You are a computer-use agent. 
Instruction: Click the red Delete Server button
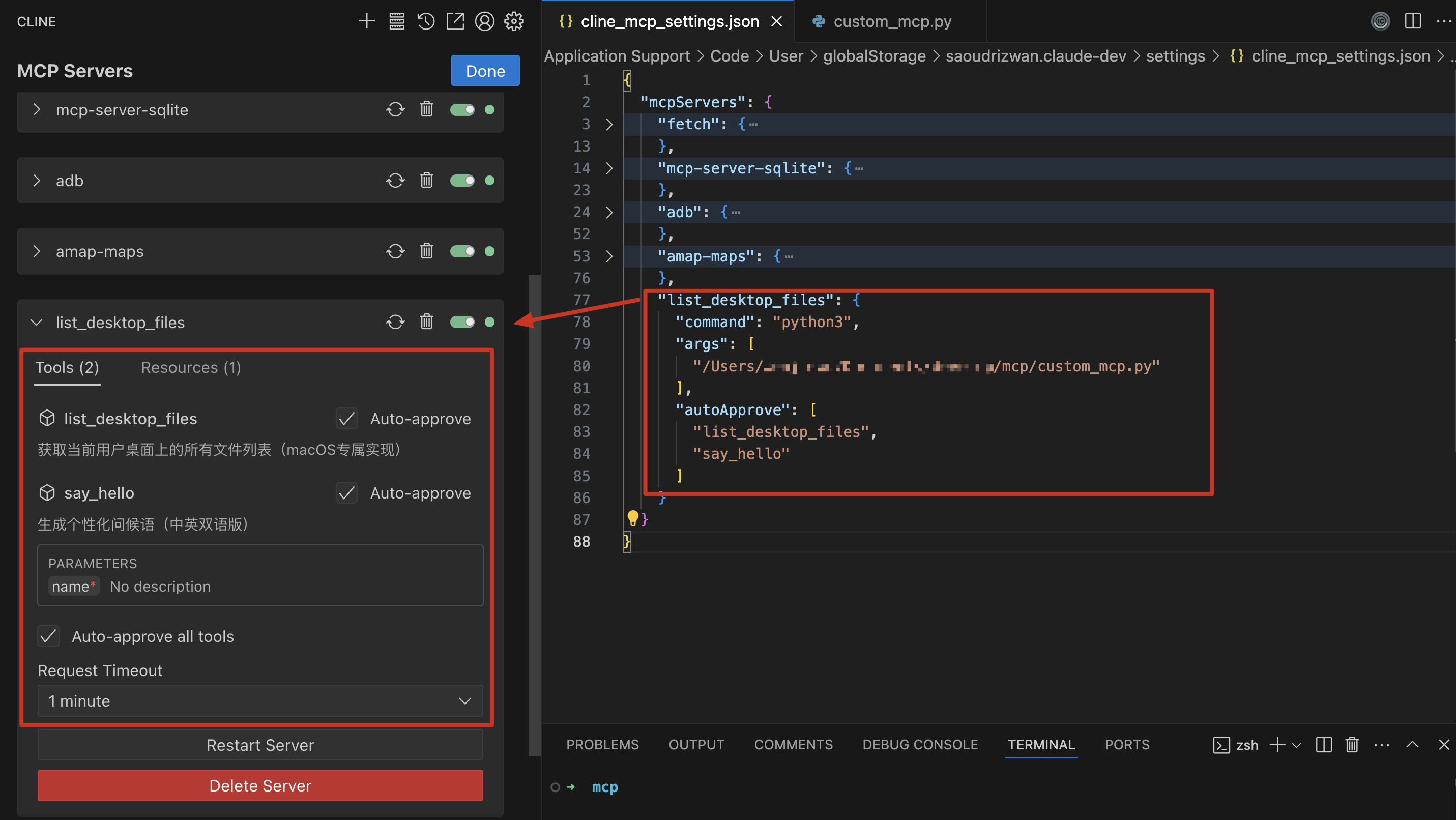point(260,785)
